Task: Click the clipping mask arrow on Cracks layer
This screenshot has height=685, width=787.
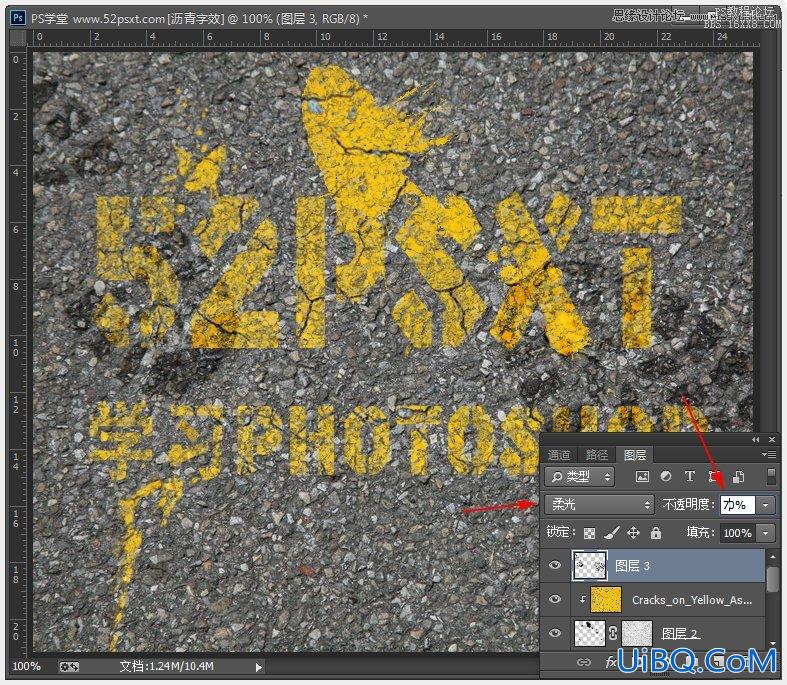Action: (x=583, y=599)
